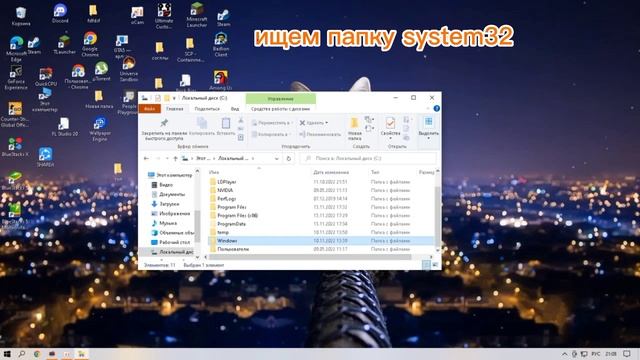Open the Discord desktop shortcut

click(x=60, y=13)
